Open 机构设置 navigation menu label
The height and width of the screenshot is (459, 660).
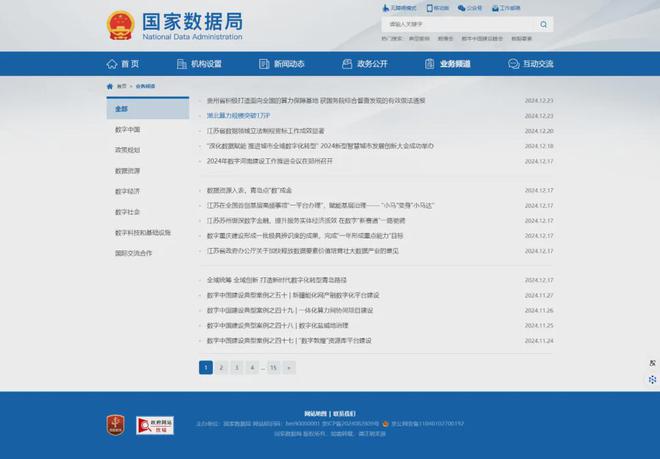coord(206,64)
